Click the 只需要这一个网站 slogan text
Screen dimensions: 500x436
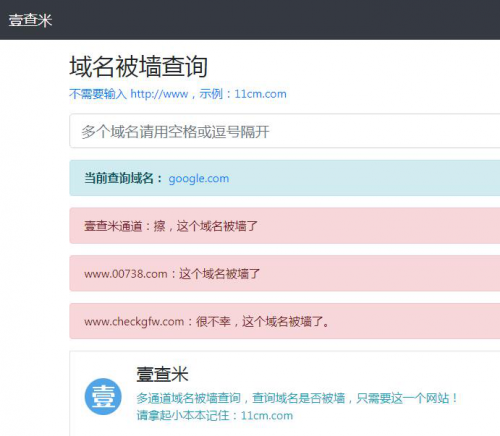pos(407,398)
